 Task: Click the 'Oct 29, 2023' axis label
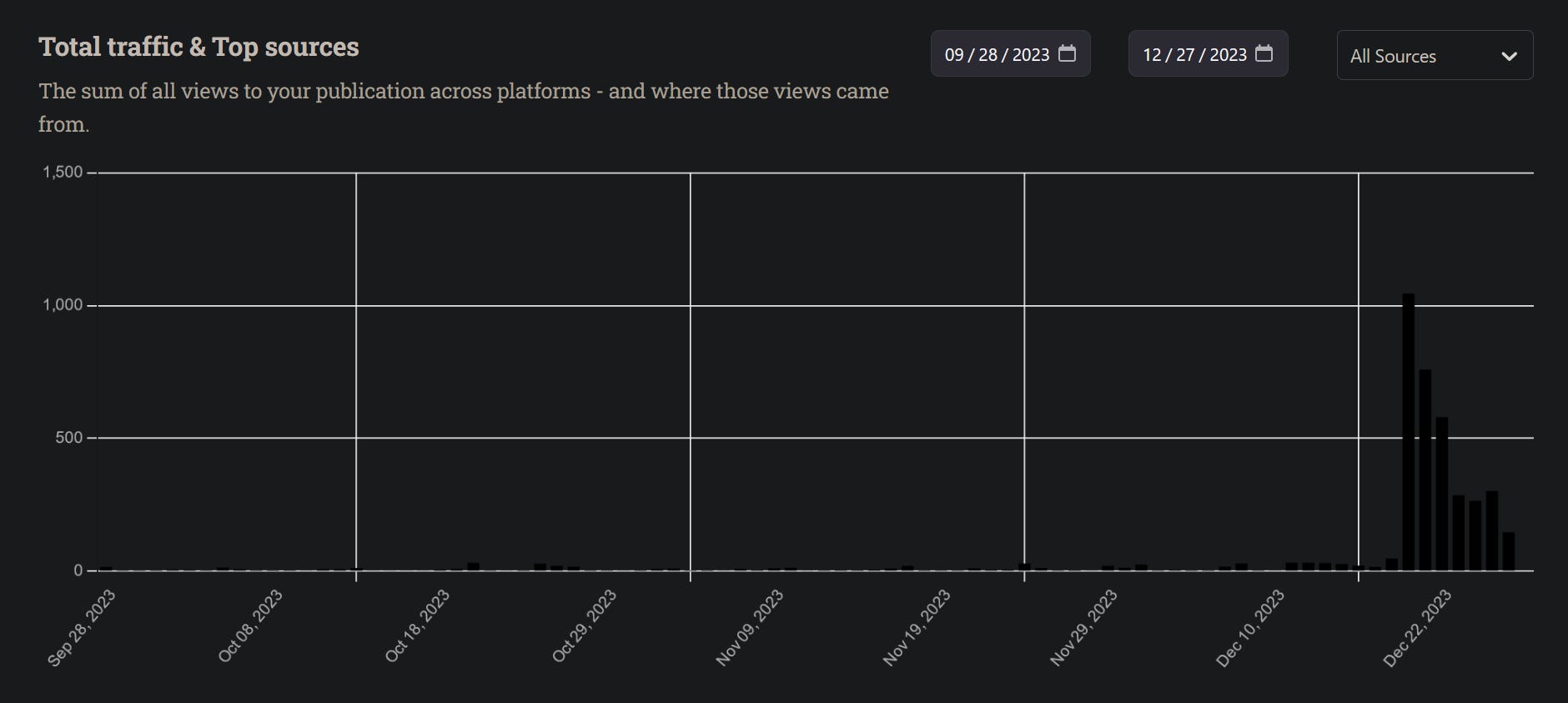(x=584, y=626)
